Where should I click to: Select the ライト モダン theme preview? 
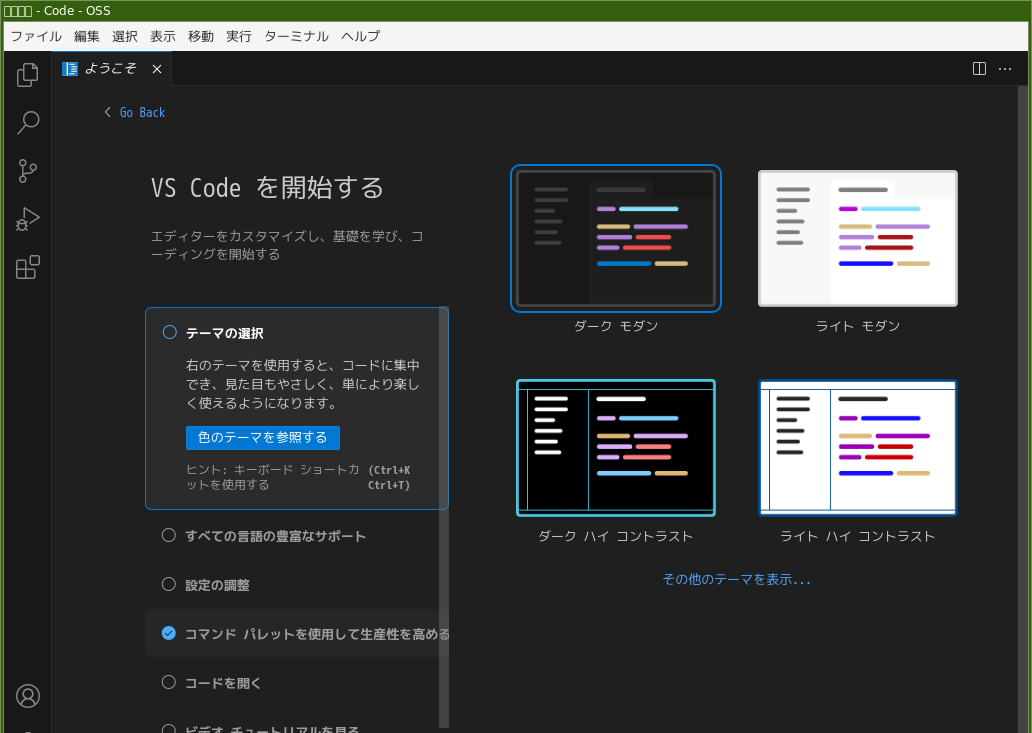857,238
